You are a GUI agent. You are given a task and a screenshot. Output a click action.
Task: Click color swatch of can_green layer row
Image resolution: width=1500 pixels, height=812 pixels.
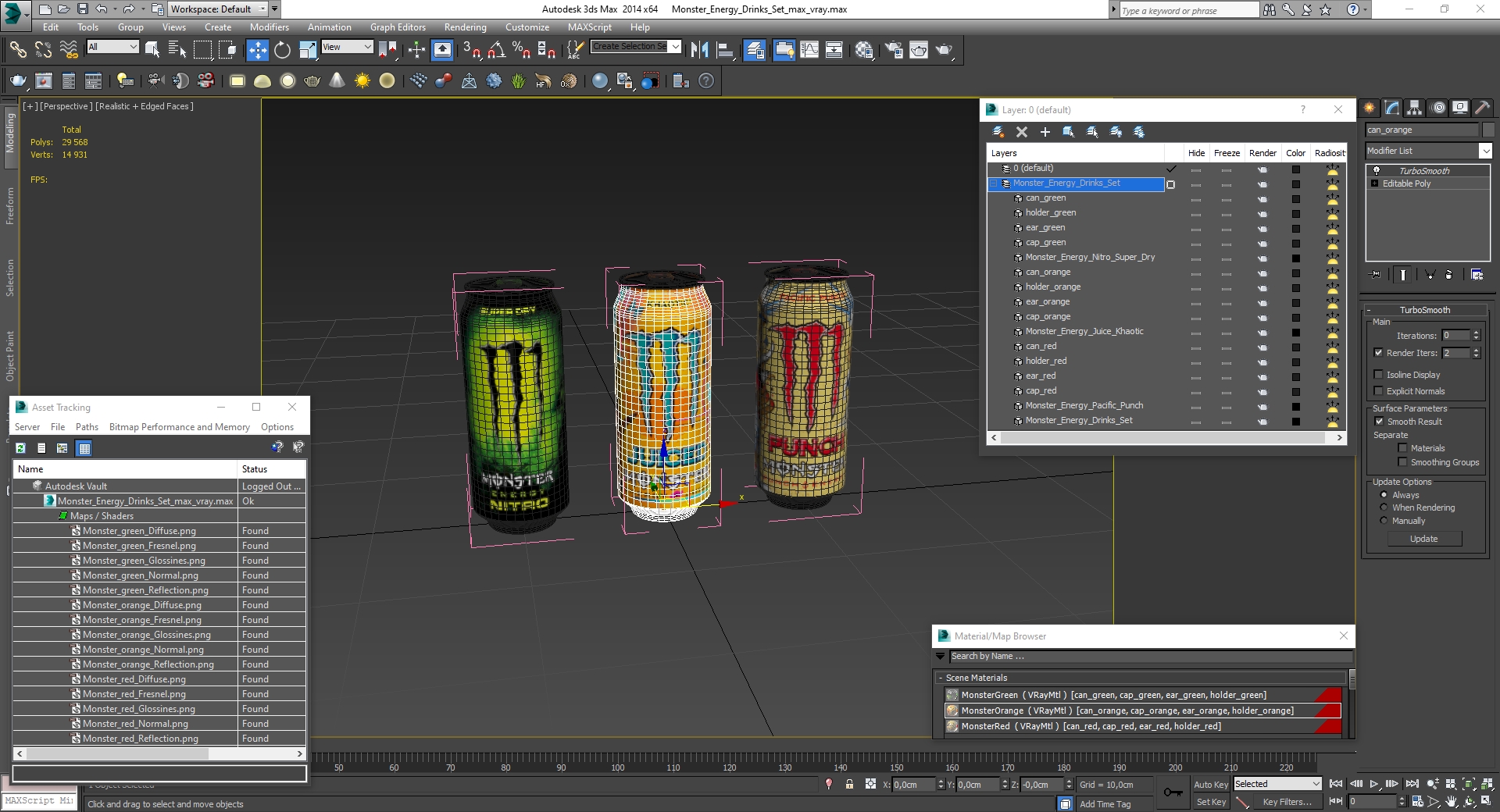point(1296,199)
